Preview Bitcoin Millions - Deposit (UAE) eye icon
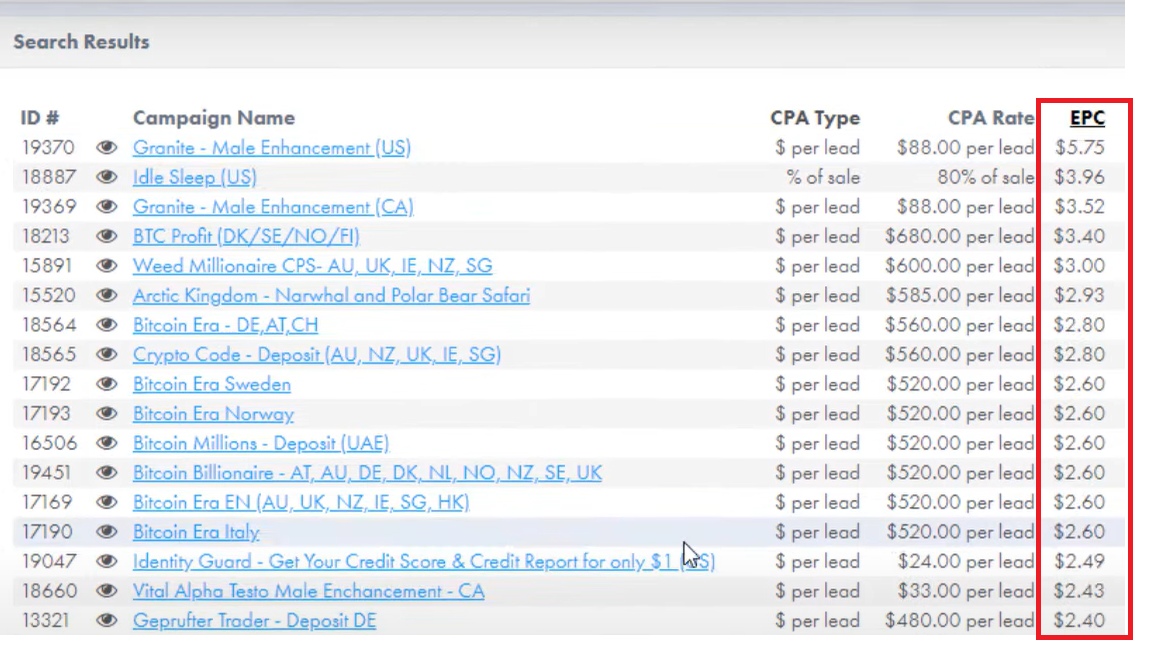Viewport: 1152px width, 648px height. click(x=107, y=443)
